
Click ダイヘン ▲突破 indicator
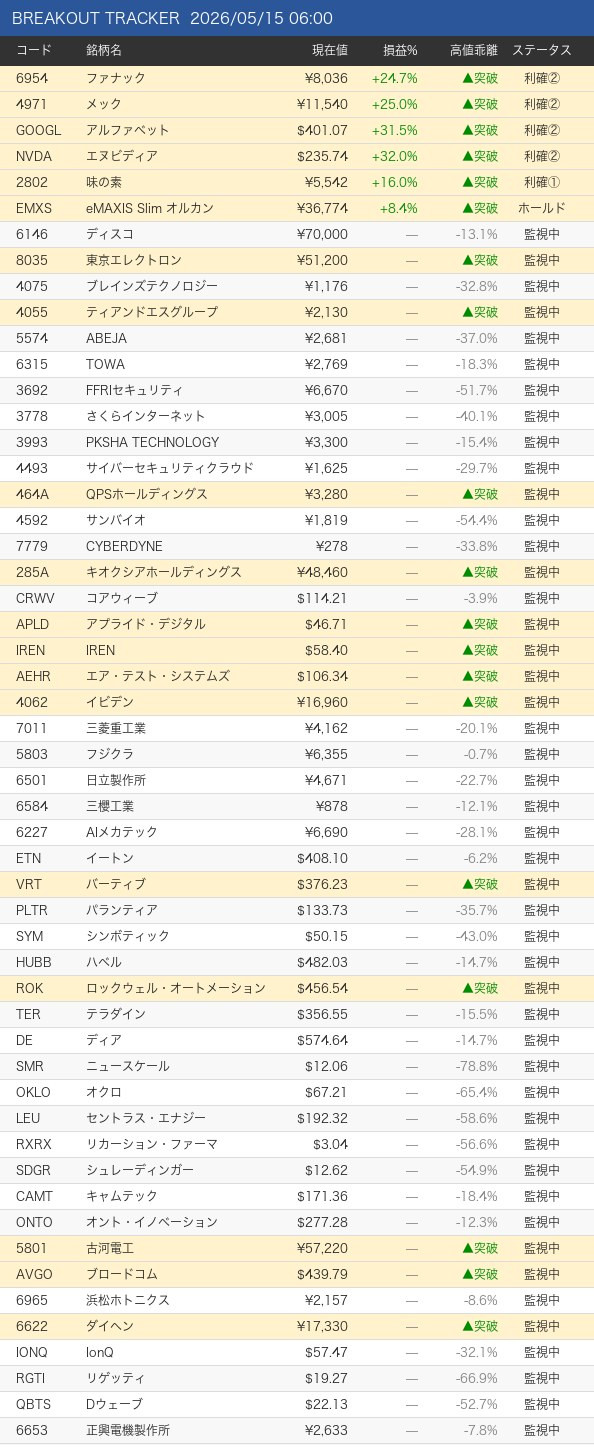[x=480, y=1326]
